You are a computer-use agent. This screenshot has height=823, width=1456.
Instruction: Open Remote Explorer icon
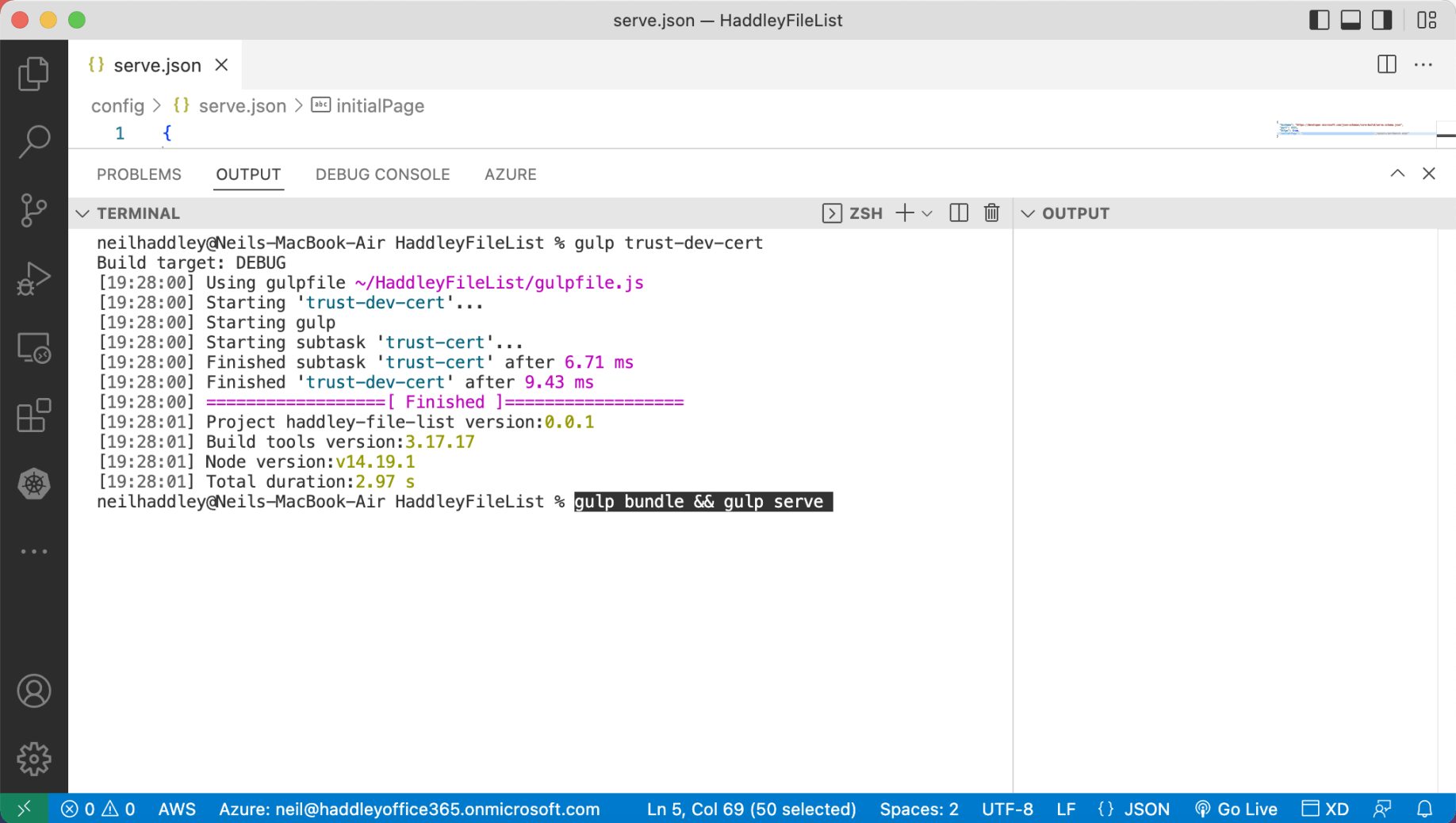tap(33, 347)
